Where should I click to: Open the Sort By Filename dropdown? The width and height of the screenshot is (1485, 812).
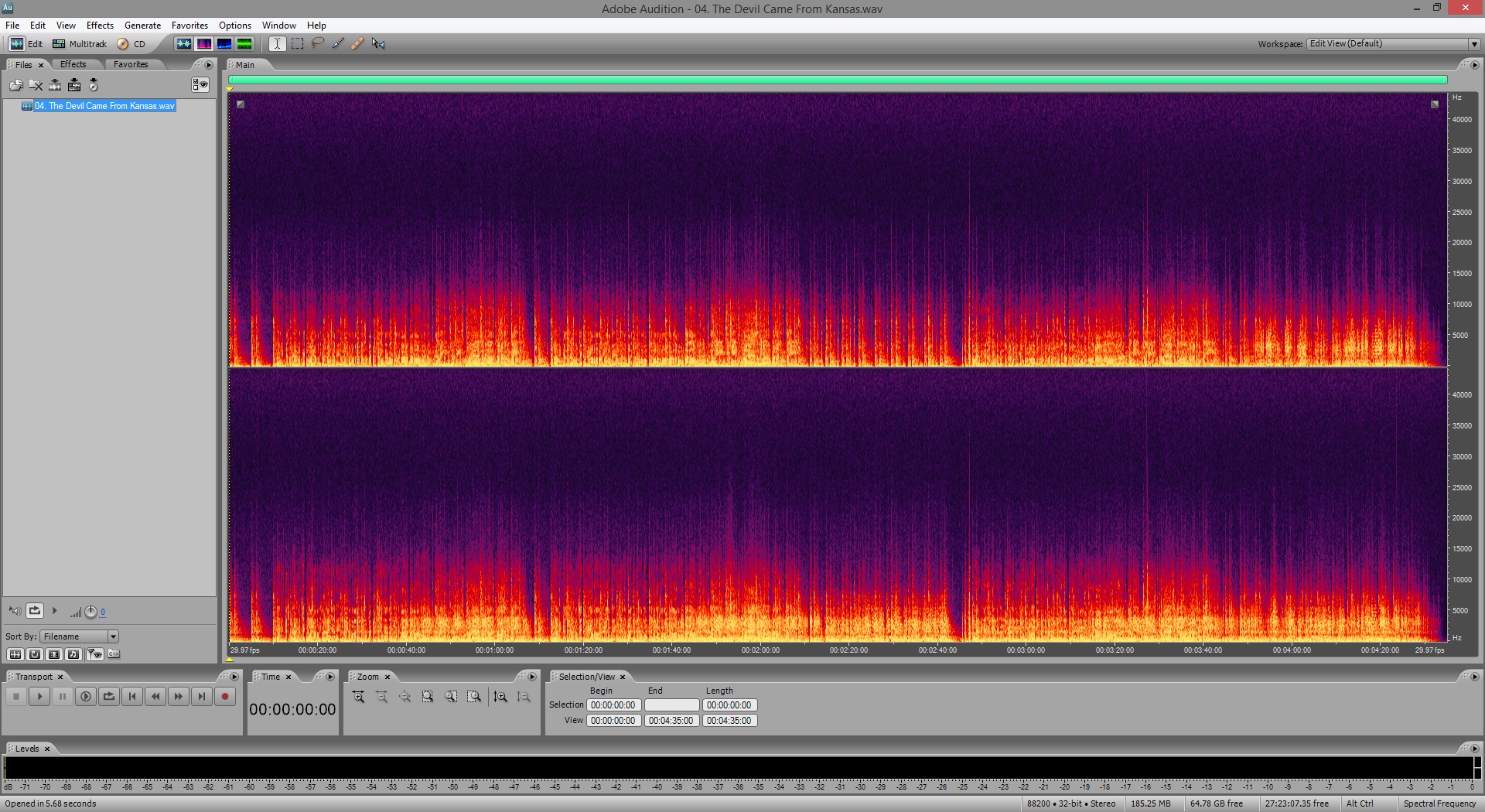[80, 636]
